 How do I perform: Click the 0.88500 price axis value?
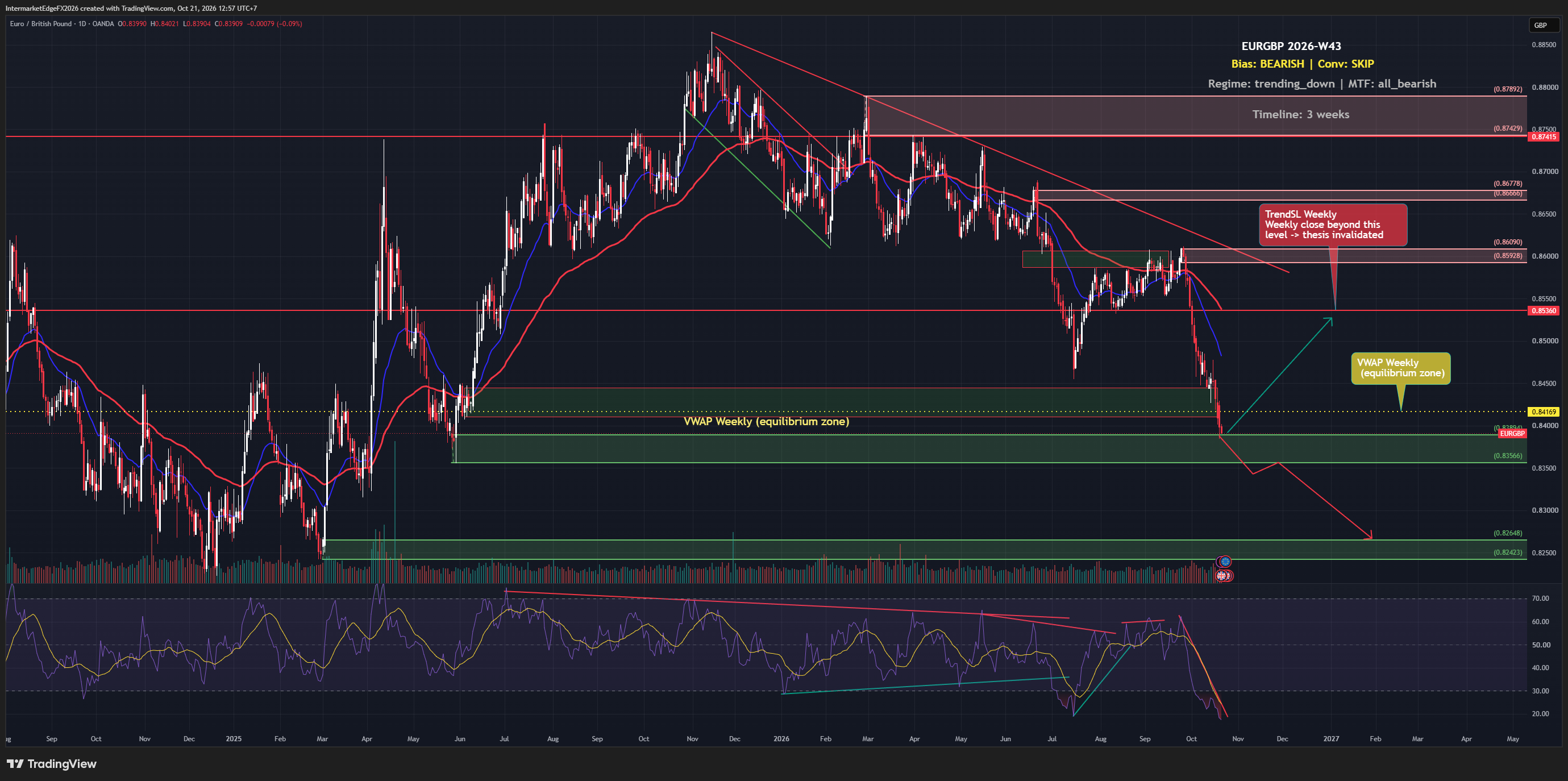[x=1544, y=44]
